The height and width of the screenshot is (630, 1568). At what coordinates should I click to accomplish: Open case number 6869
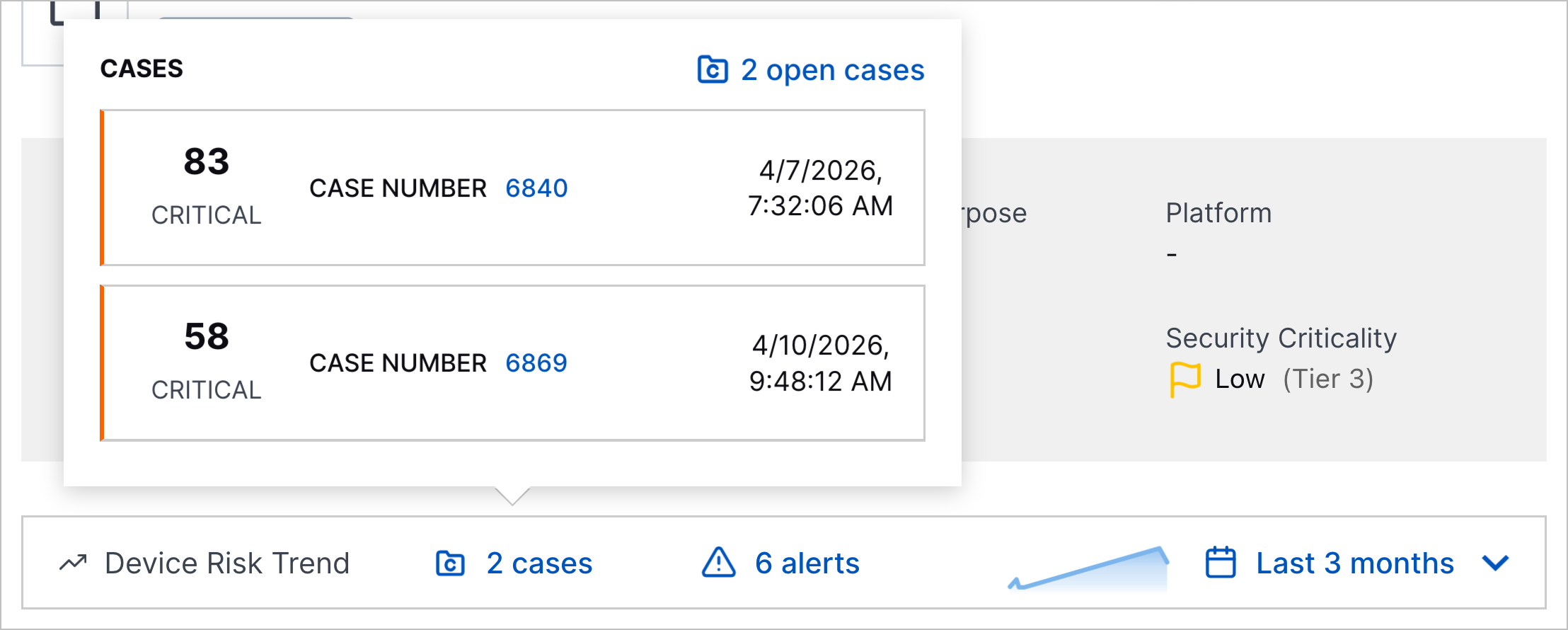(x=537, y=362)
